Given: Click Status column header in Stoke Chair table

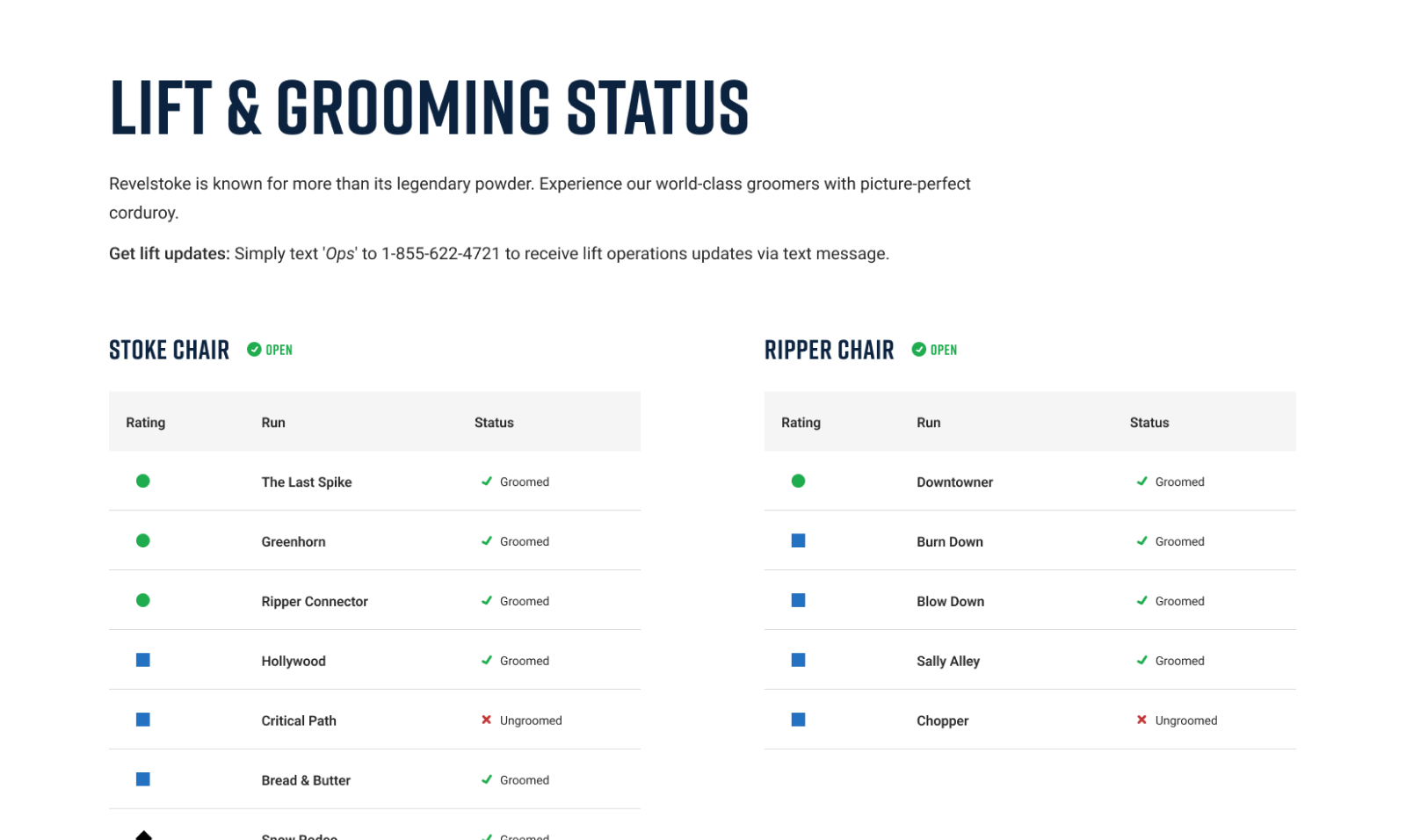Looking at the screenshot, I should (x=494, y=423).
